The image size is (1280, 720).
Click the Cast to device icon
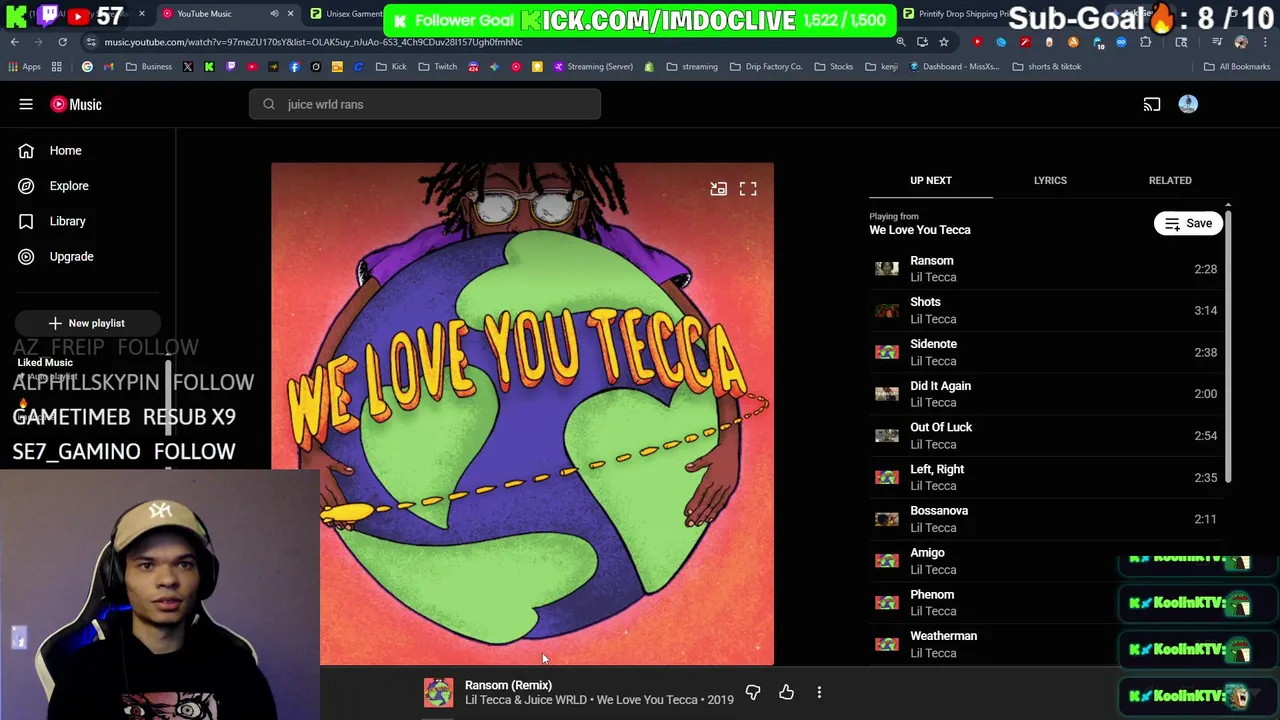tap(1152, 104)
